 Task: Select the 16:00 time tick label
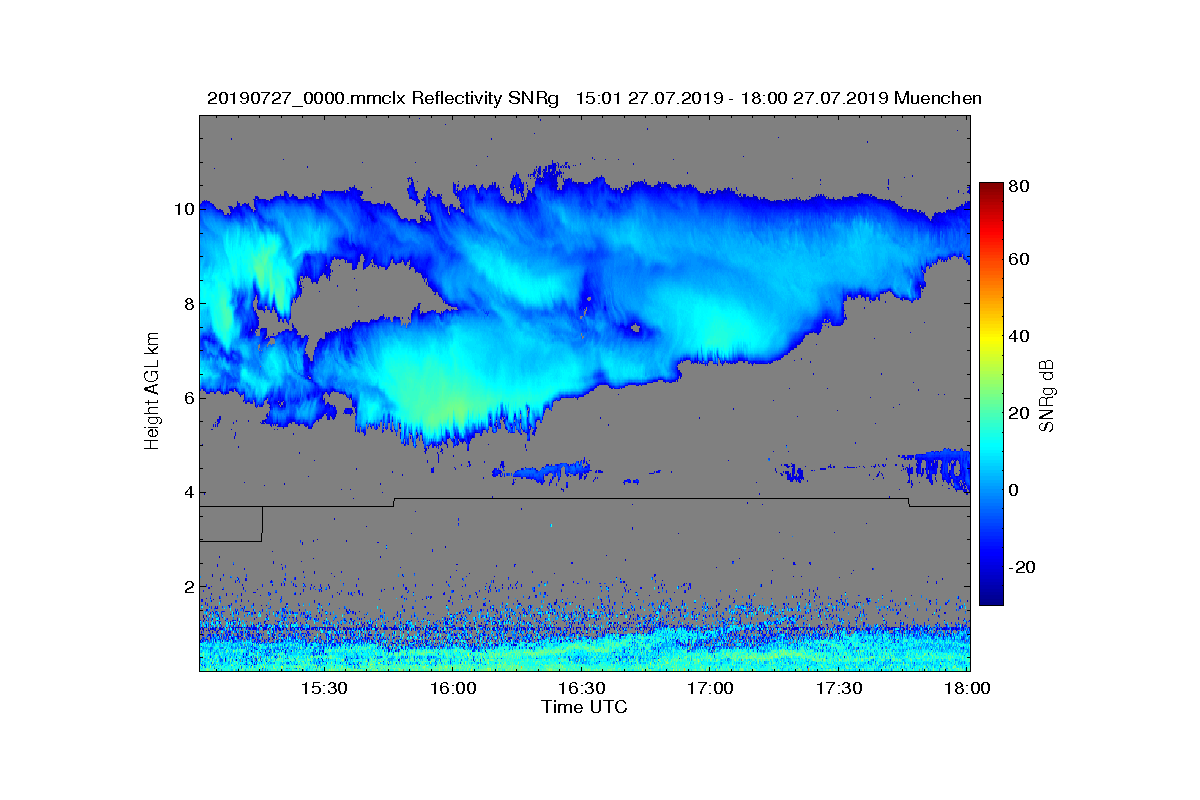[x=453, y=689]
